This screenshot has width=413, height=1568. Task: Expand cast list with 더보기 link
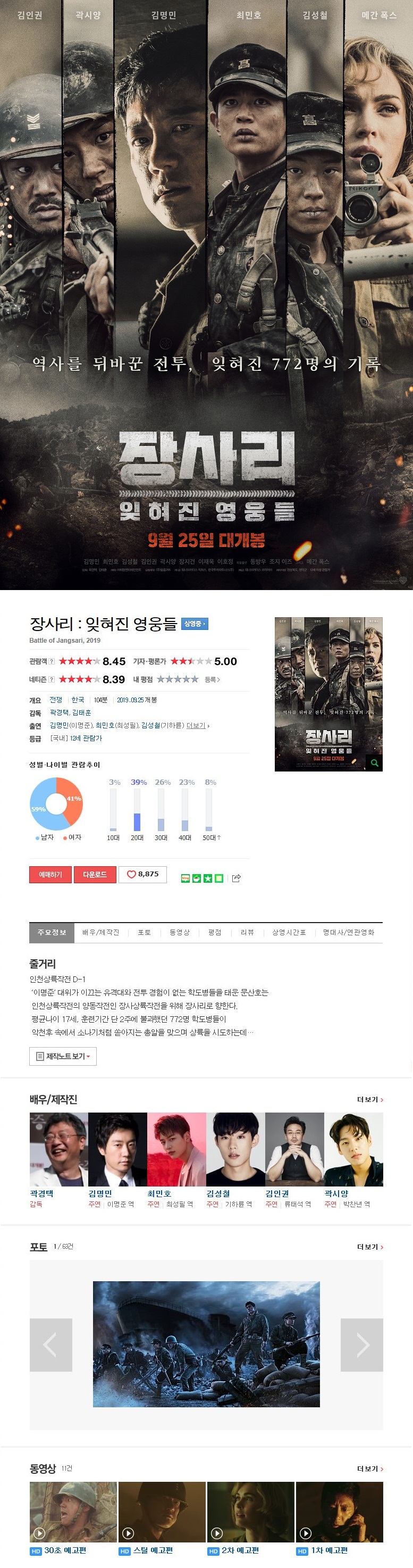click(197, 726)
